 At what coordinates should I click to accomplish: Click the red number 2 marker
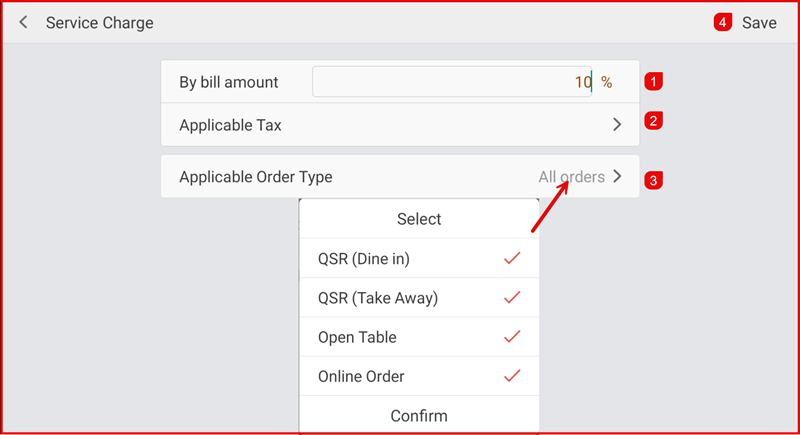(653, 122)
